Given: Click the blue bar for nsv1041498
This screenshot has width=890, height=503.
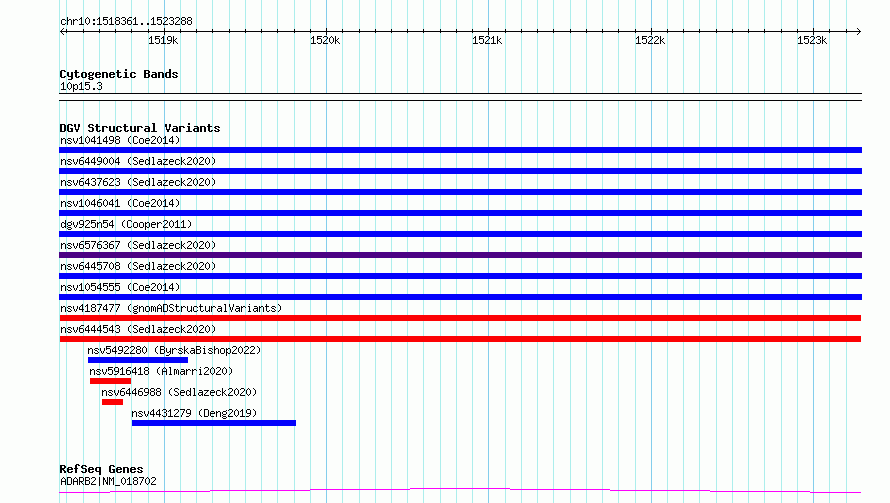Looking at the screenshot, I should tap(460, 150).
